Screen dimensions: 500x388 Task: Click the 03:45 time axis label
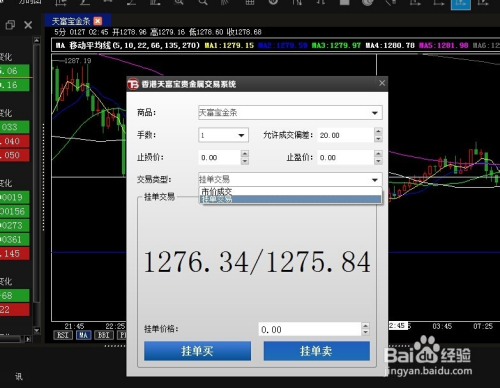[442, 326]
